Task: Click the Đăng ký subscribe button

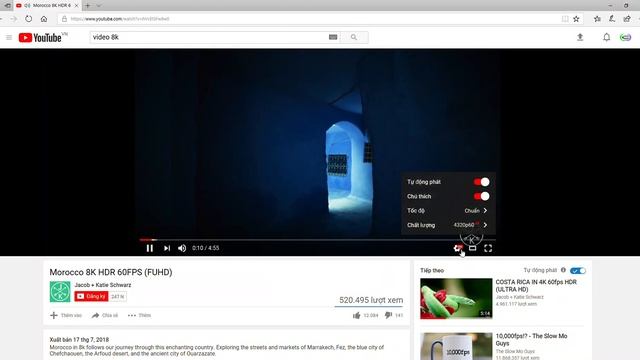Action: tap(91, 296)
